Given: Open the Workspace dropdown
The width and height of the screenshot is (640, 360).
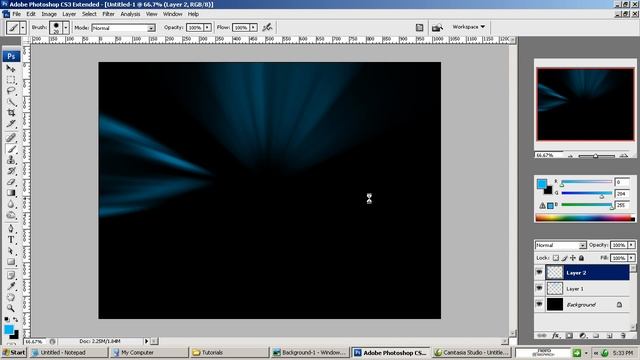Looking at the screenshot, I should click(469, 27).
